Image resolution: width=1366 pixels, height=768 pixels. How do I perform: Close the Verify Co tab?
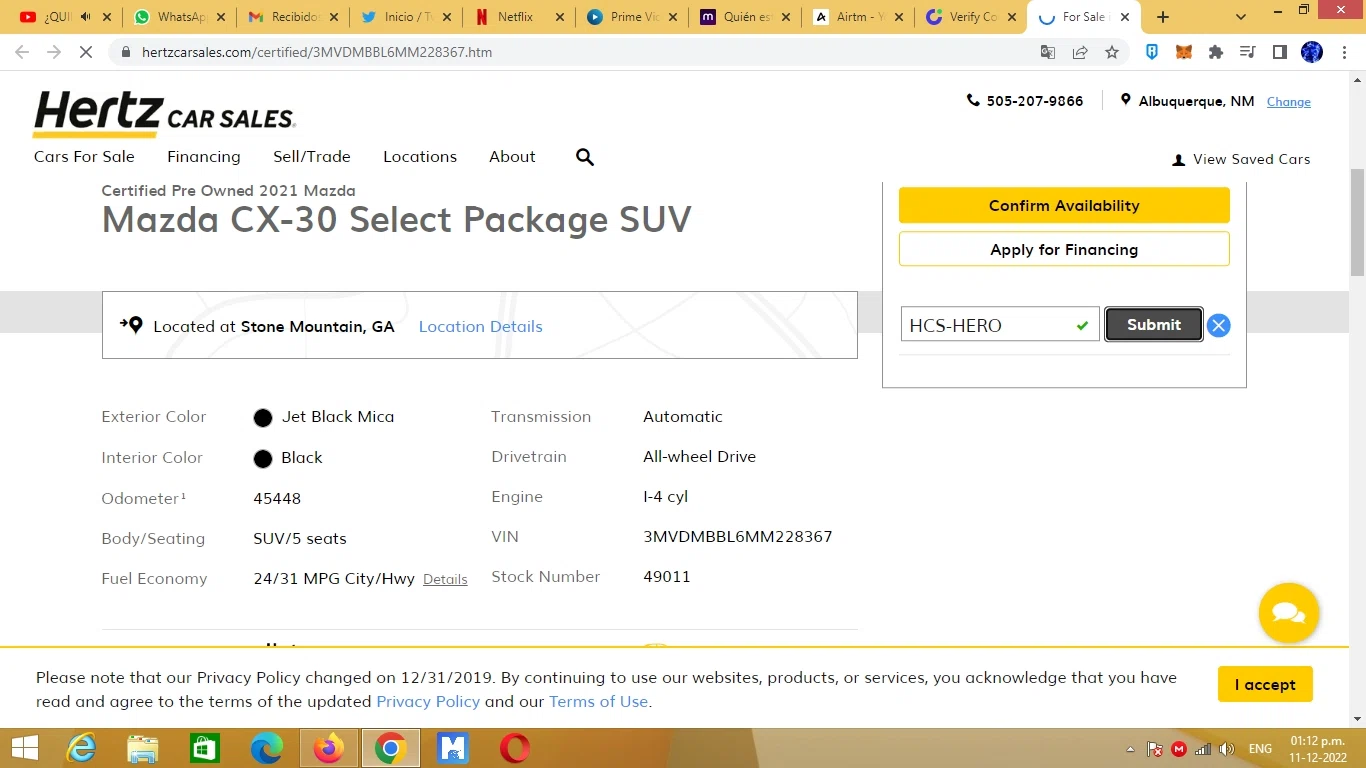pyautogui.click(x=1011, y=17)
